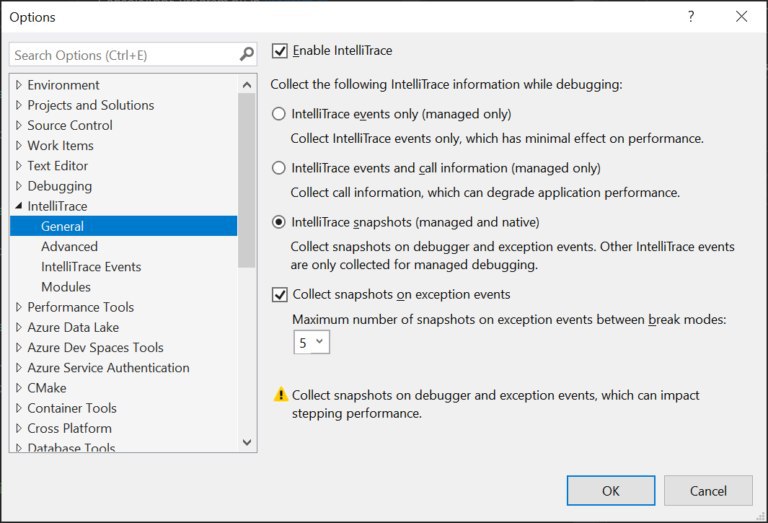Click the options tree scrollbar thumb

(247, 180)
